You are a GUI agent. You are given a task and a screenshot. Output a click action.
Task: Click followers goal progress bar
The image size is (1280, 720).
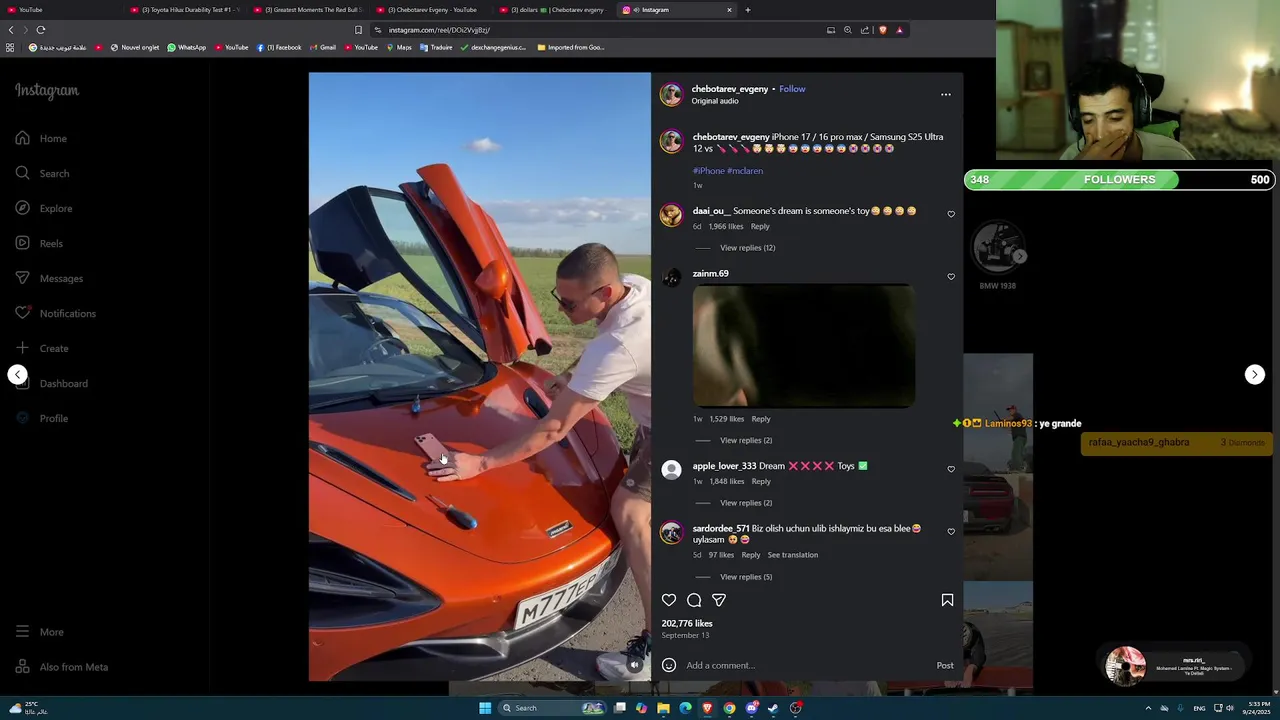click(1120, 180)
